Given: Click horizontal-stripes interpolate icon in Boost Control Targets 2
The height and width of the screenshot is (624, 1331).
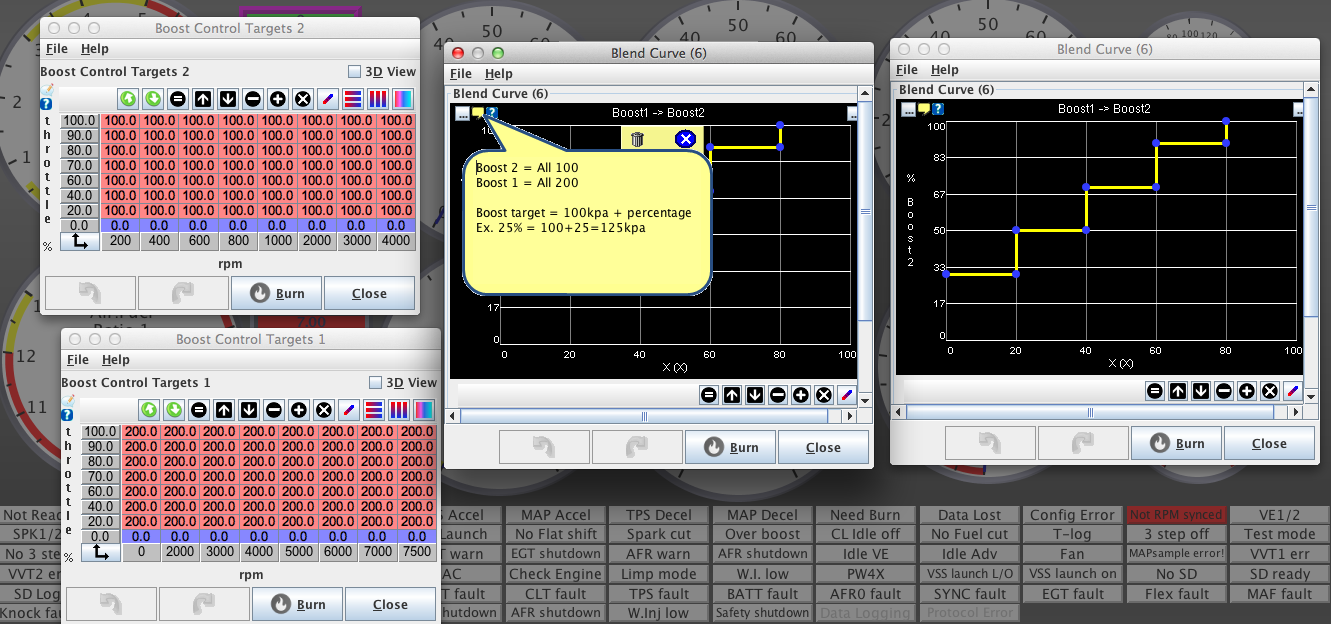Looking at the screenshot, I should pos(352,99).
